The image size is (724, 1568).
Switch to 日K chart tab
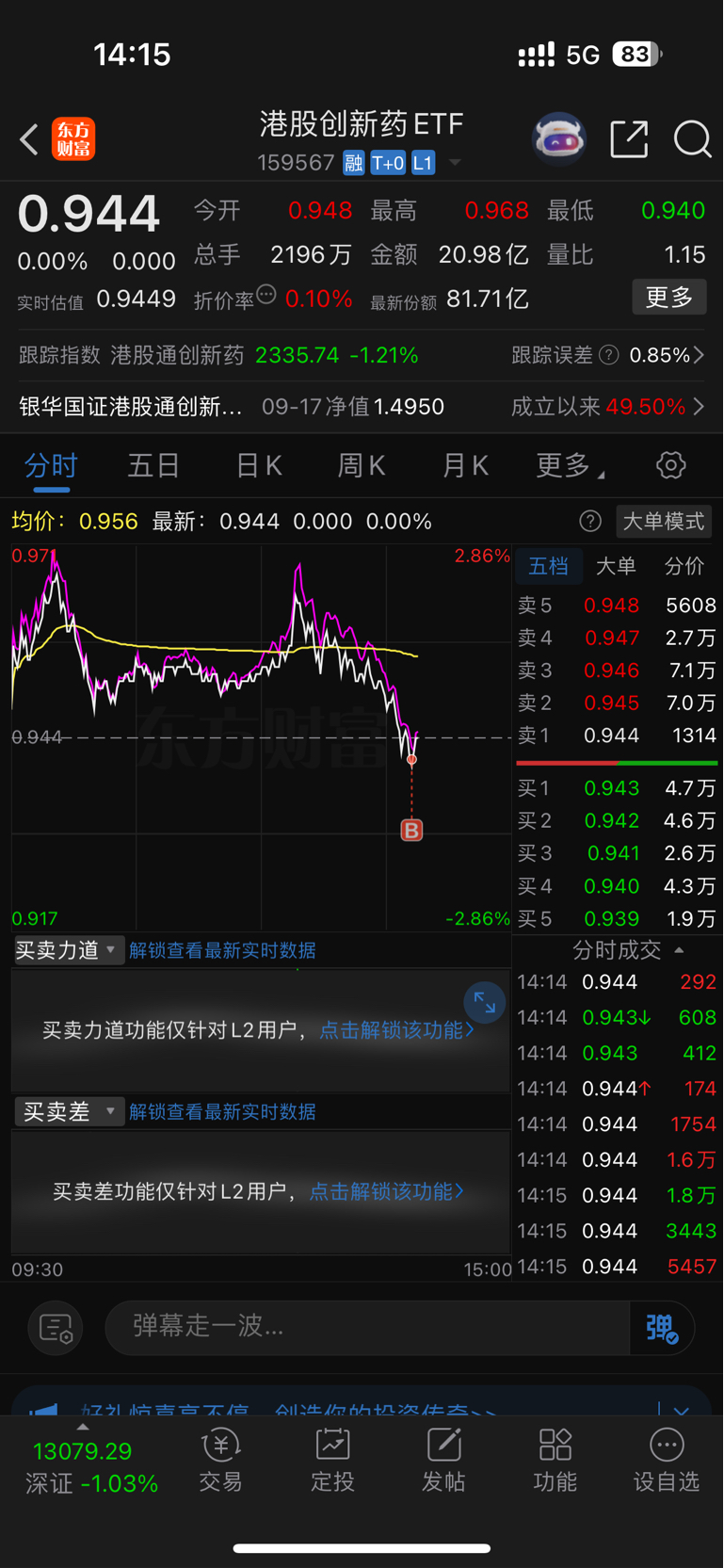(x=258, y=465)
